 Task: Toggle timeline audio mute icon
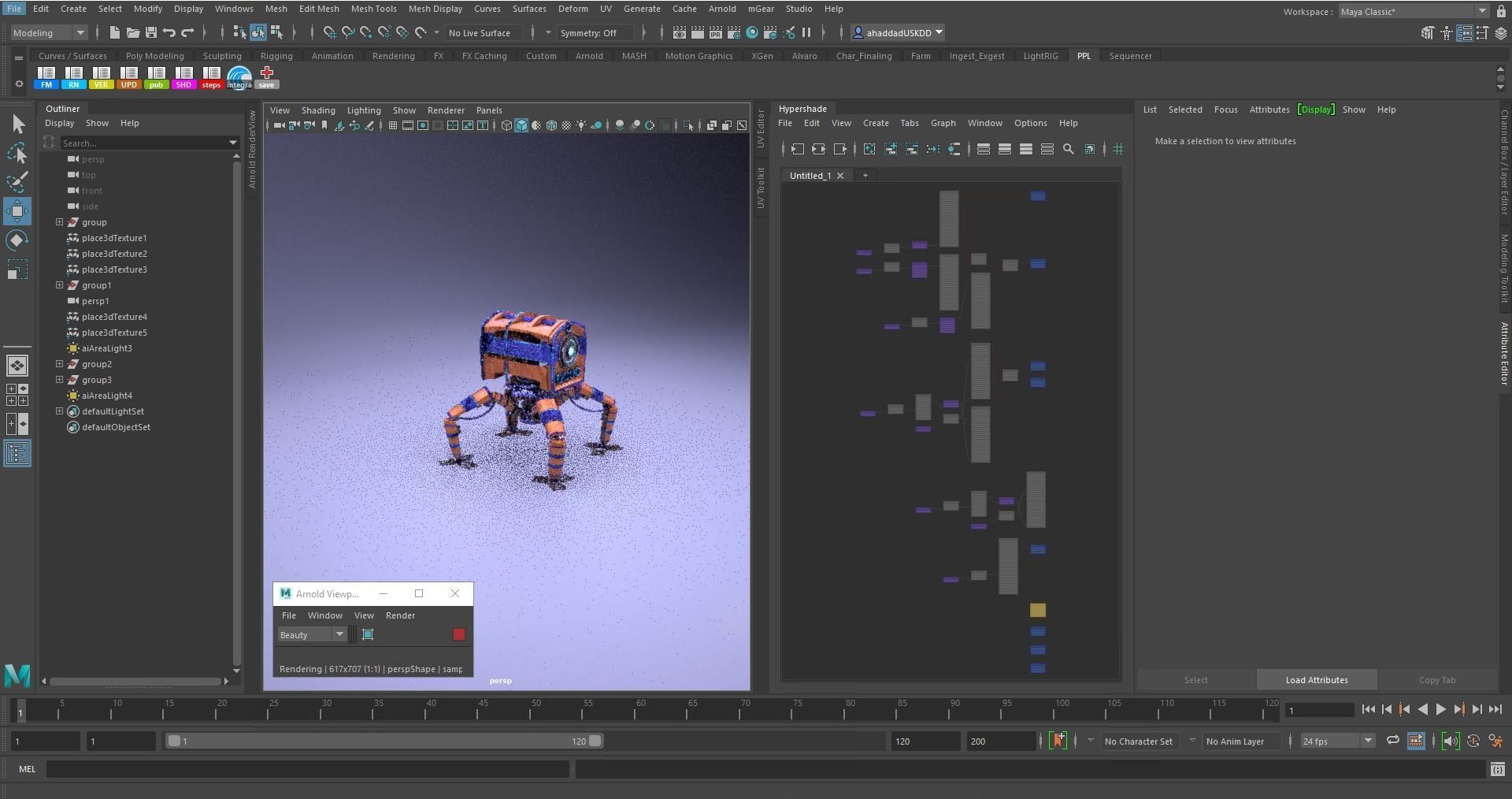click(1451, 741)
